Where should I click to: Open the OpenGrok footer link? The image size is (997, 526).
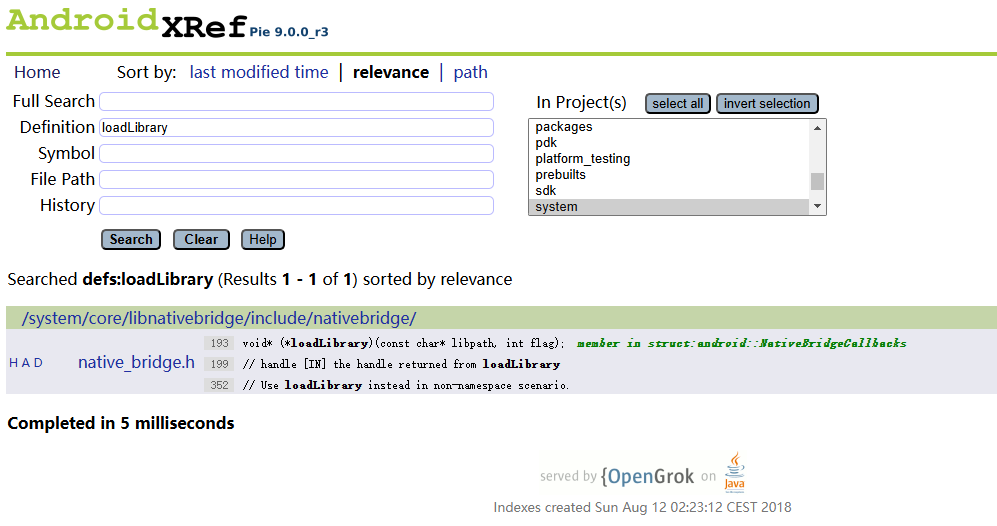coord(647,476)
